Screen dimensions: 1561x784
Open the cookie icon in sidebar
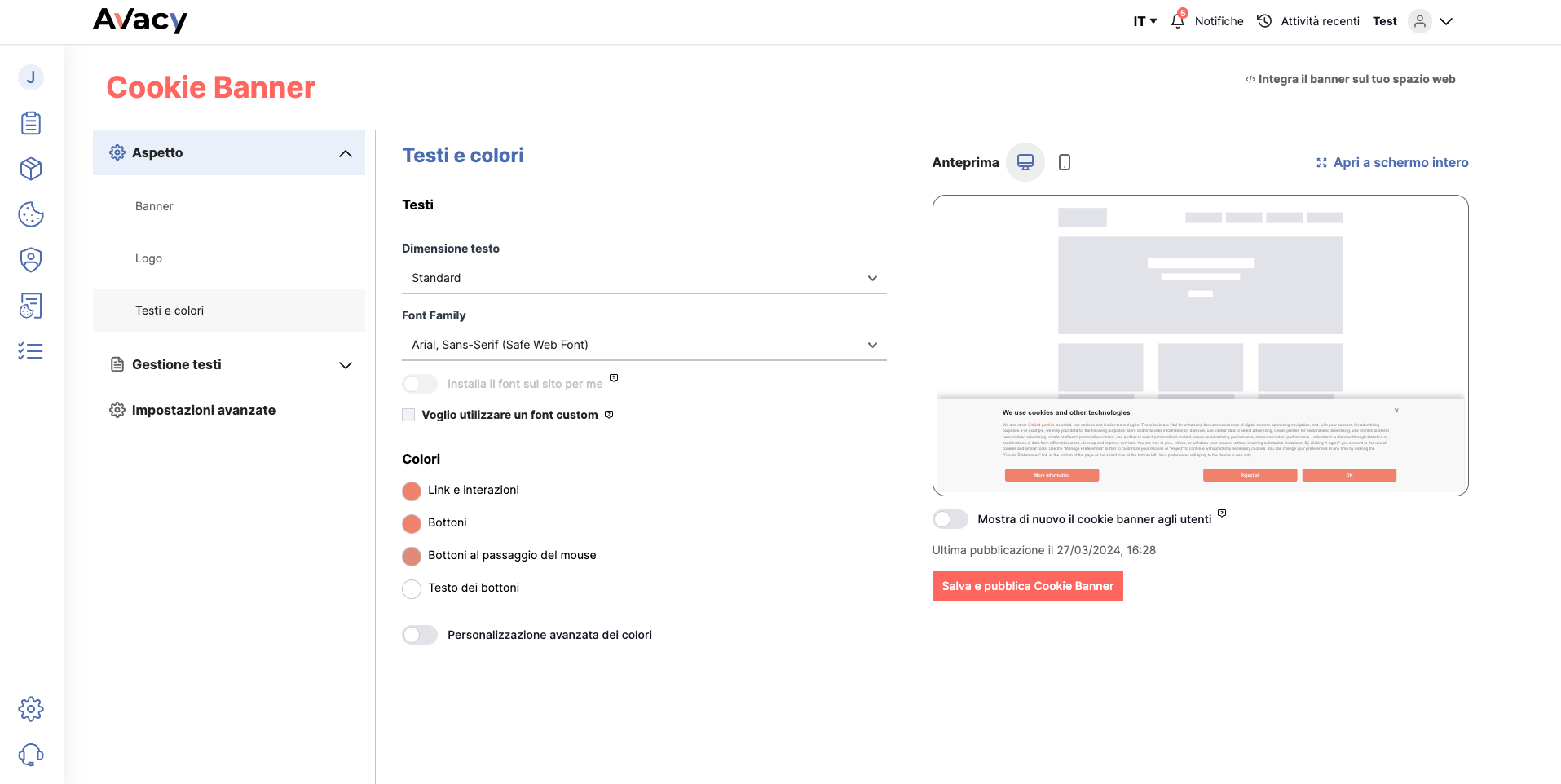31,214
